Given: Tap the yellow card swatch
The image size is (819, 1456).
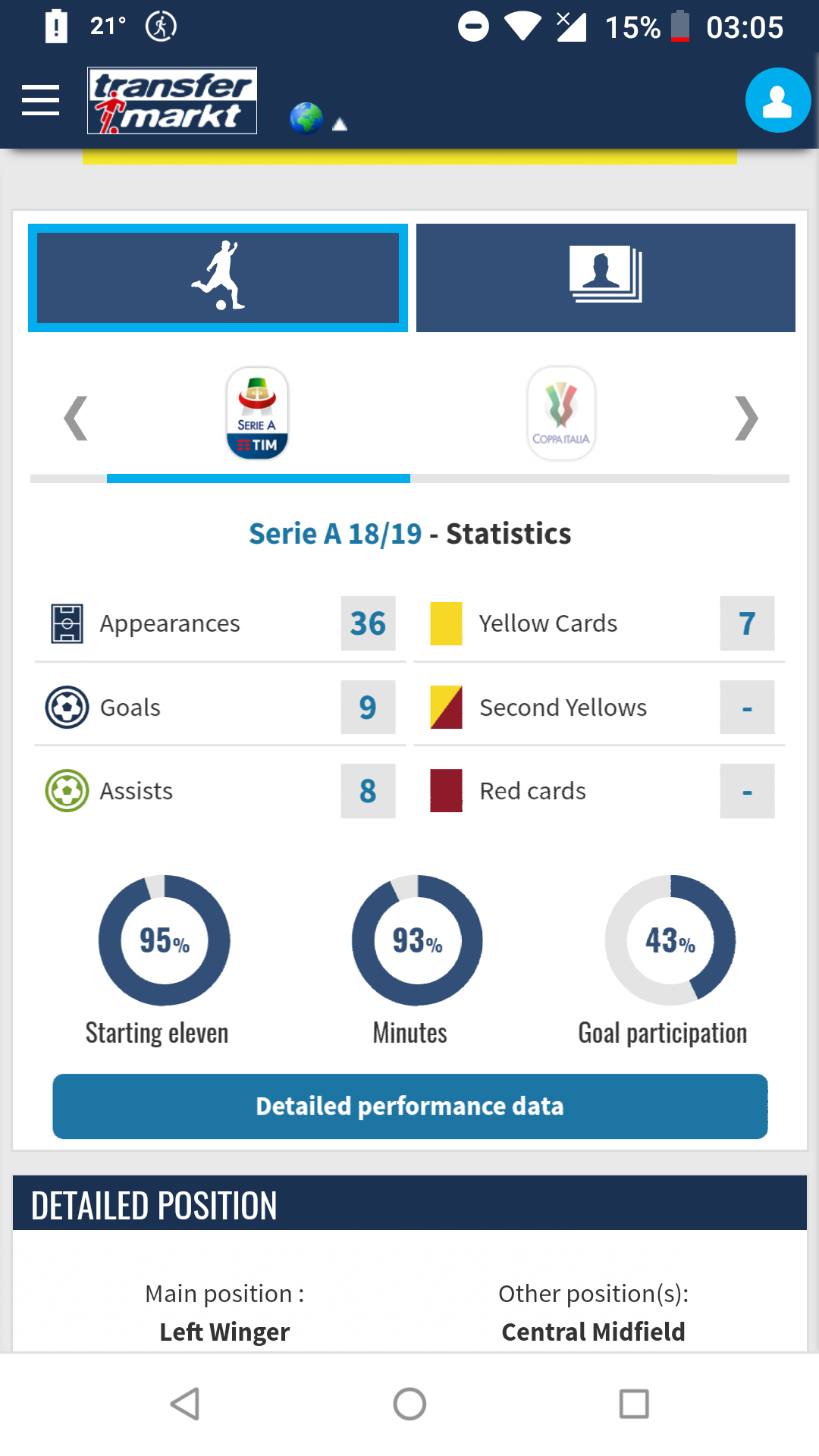Looking at the screenshot, I should pyautogui.click(x=446, y=623).
